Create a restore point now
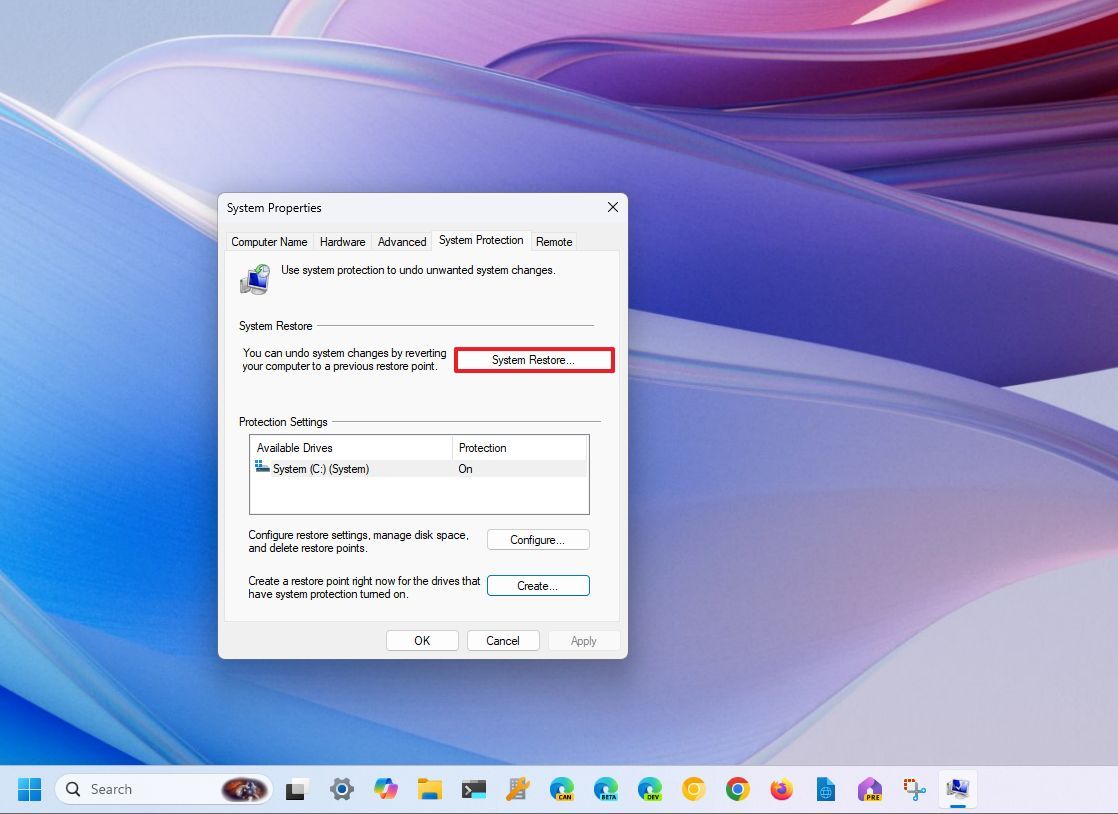Viewport: 1118px width, 814px height. pyautogui.click(x=538, y=585)
